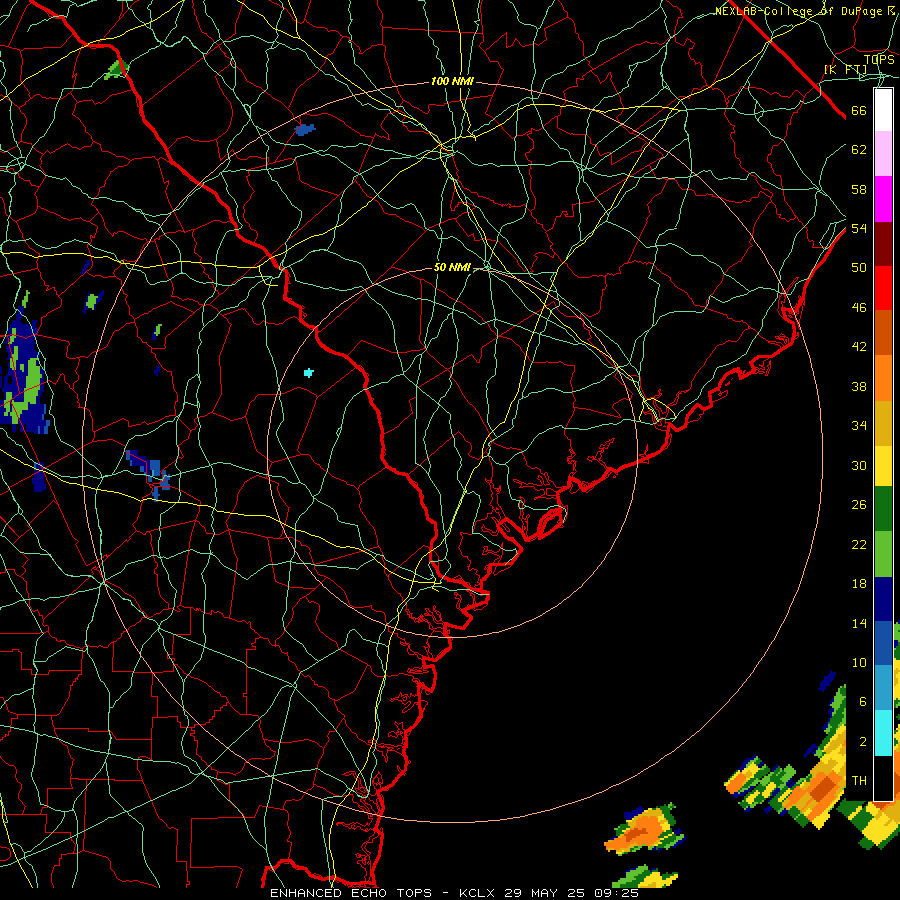Click the "100 NMI" range ring label
The height and width of the screenshot is (900, 900).
[x=452, y=82]
